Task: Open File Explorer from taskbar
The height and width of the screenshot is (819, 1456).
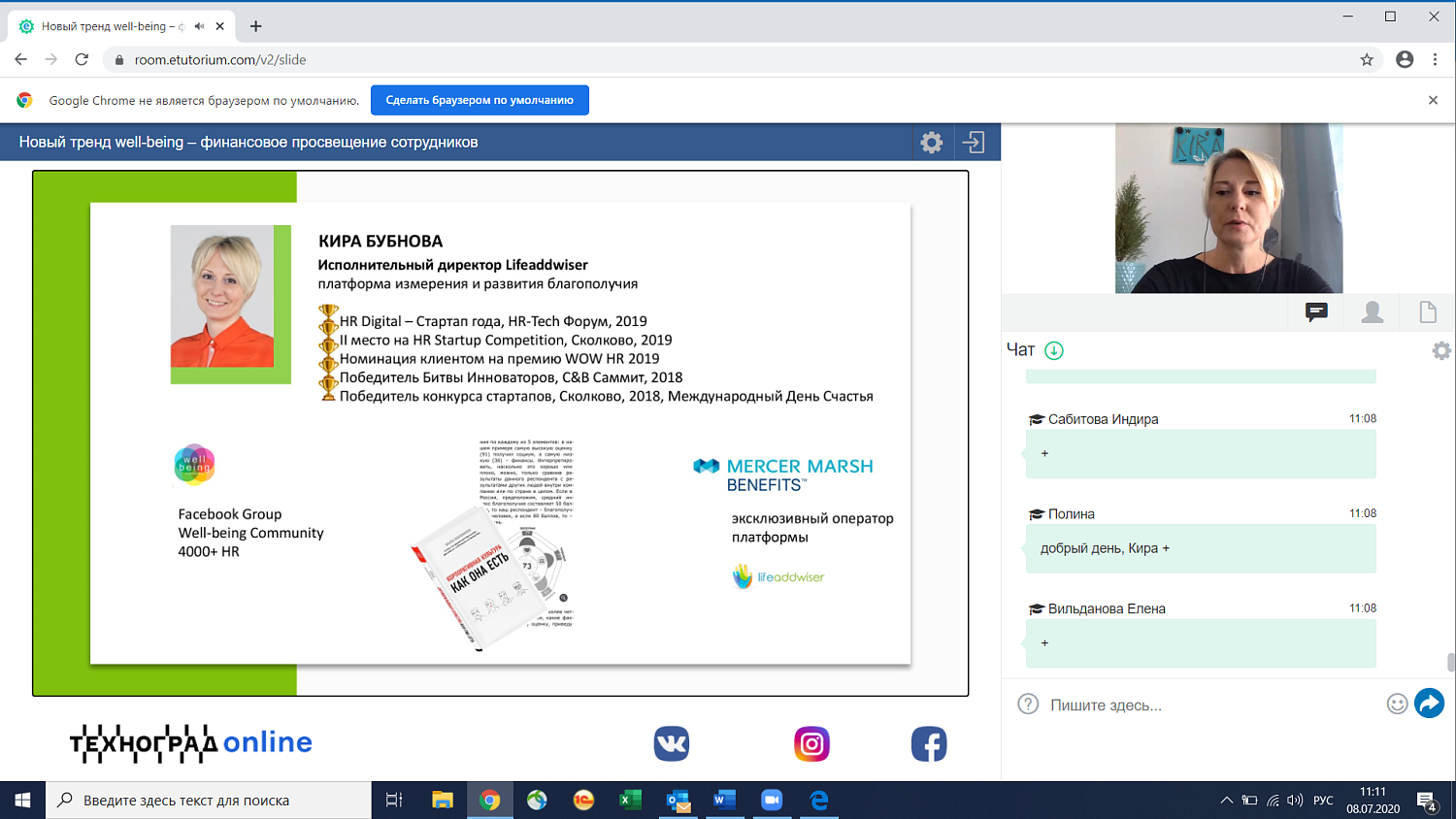Action: point(443,801)
